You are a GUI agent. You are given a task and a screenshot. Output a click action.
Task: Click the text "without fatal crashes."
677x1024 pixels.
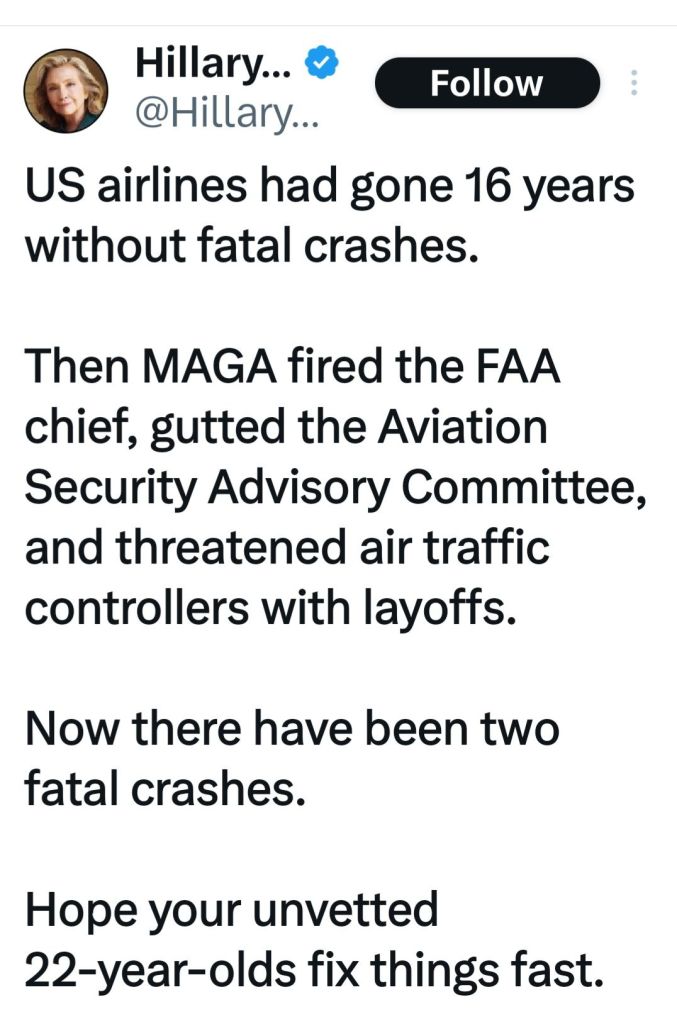point(247,243)
